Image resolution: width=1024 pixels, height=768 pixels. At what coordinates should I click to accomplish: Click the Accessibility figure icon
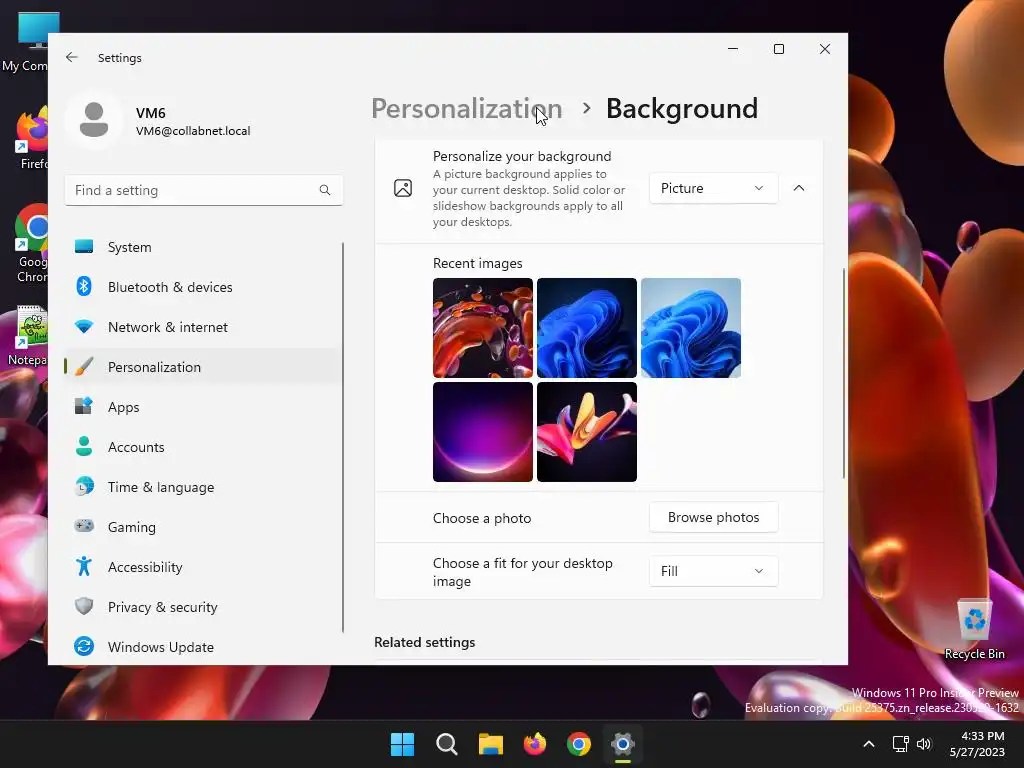pos(84,566)
